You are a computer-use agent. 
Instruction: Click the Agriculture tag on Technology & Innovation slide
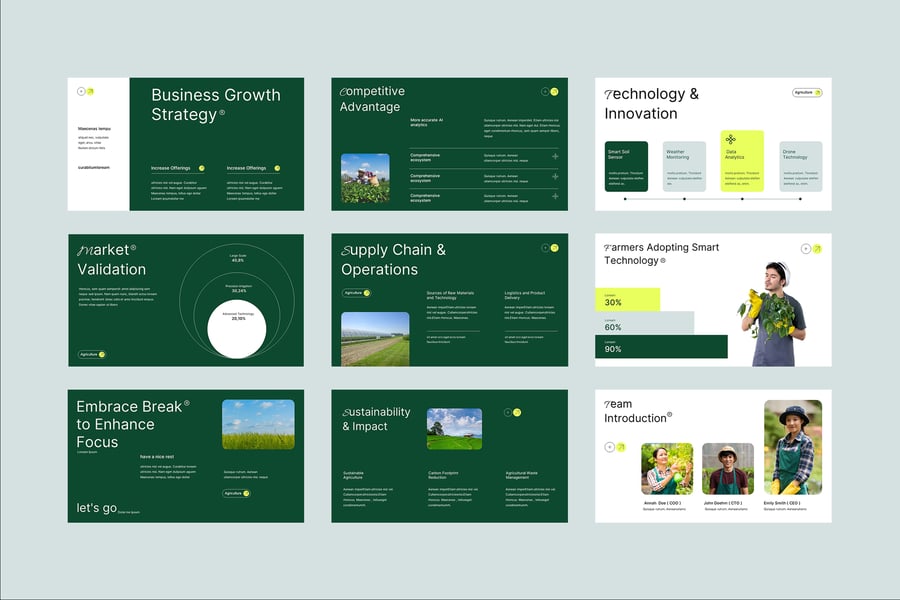(x=807, y=92)
